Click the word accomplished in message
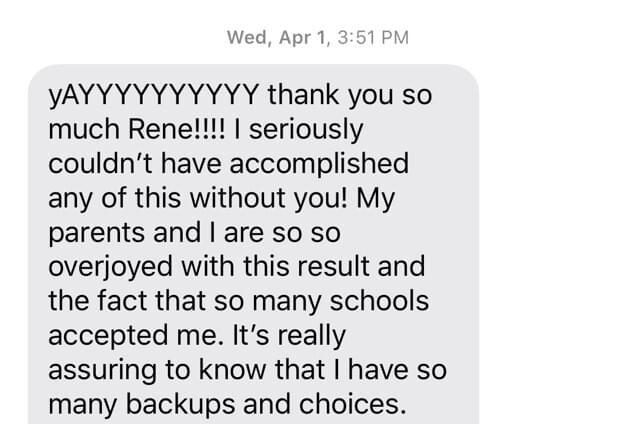This screenshot has width=636, height=424. click(319, 165)
